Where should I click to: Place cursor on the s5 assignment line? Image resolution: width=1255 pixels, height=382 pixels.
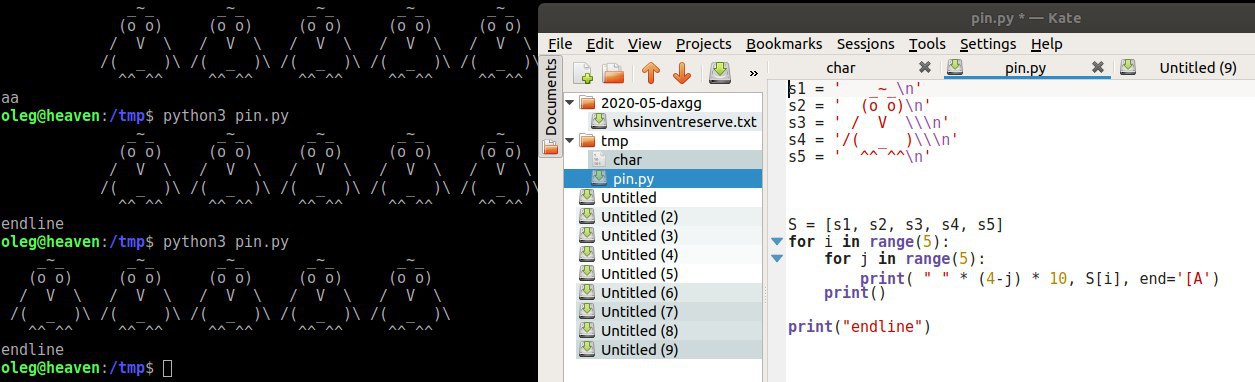(x=860, y=157)
